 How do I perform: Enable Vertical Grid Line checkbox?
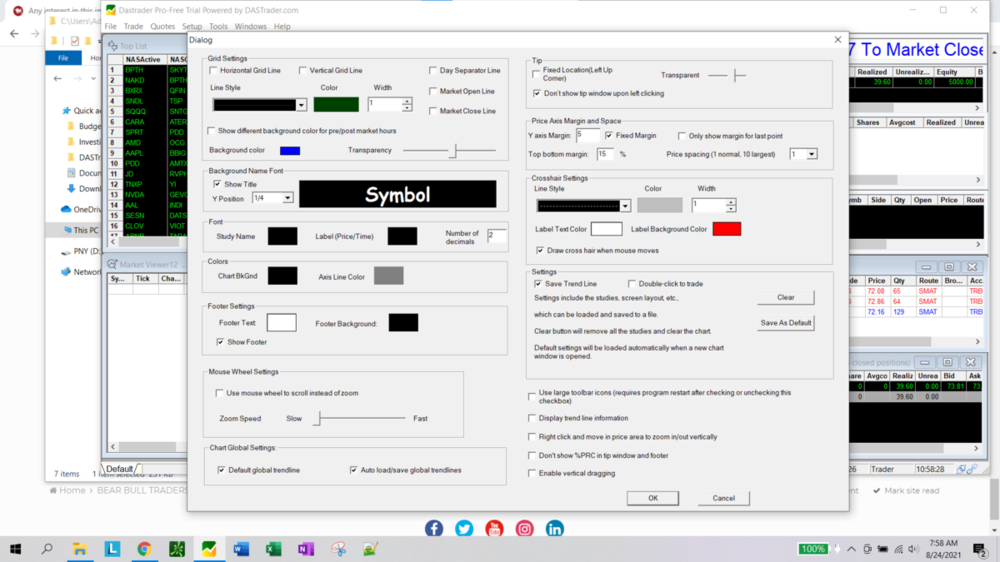[x=303, y=70]
